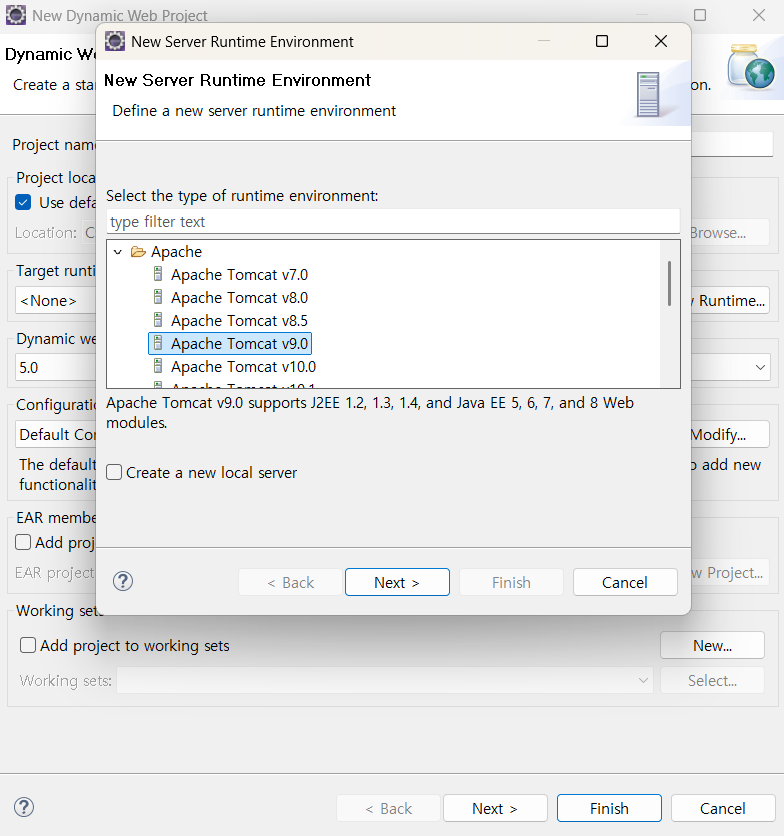Open help in New Server Runtime dialog
Viewport: 784px width, 836px height.
coord(123,582)
